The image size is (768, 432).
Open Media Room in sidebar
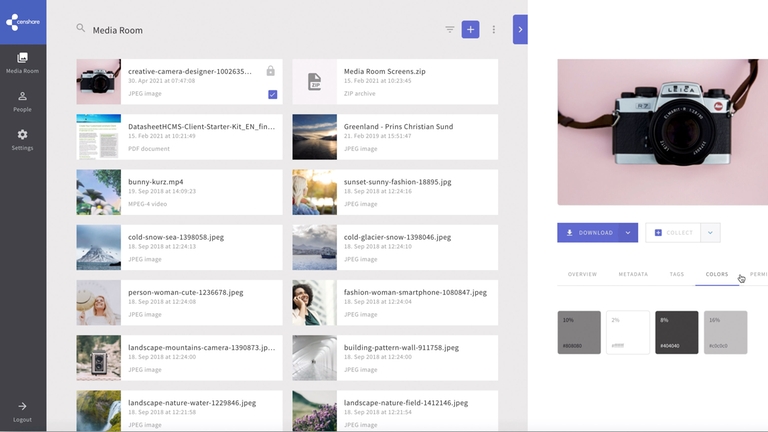click(x=23, y=64)
